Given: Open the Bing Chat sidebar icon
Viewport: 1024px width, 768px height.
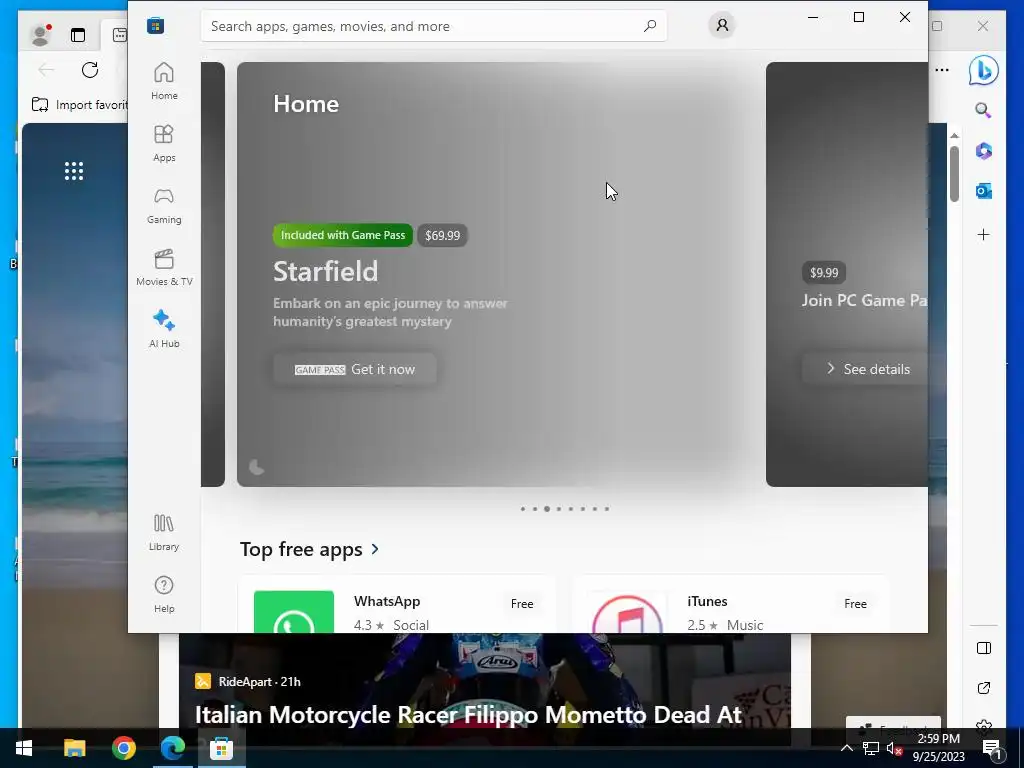Looking at the screenshot, I should pos(984,70).
